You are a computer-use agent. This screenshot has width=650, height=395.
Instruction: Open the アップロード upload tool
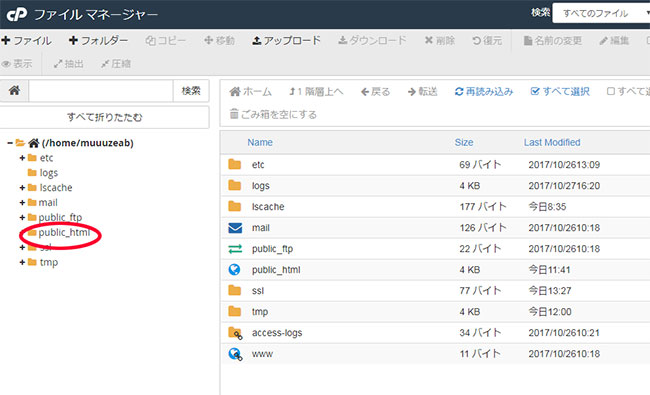(x=286, y=41)
